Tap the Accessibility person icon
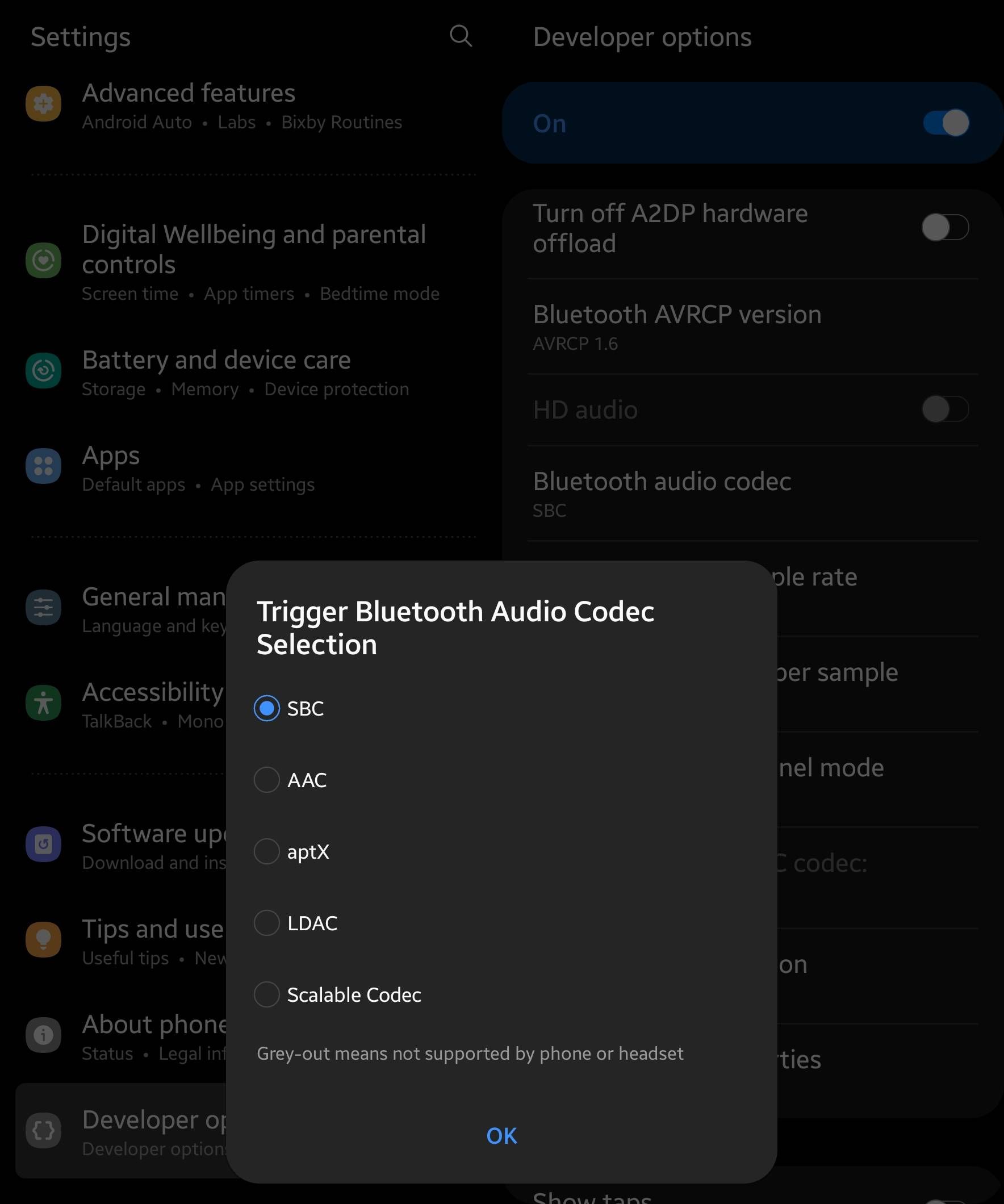1004x1204 pixels. (44, 703)
